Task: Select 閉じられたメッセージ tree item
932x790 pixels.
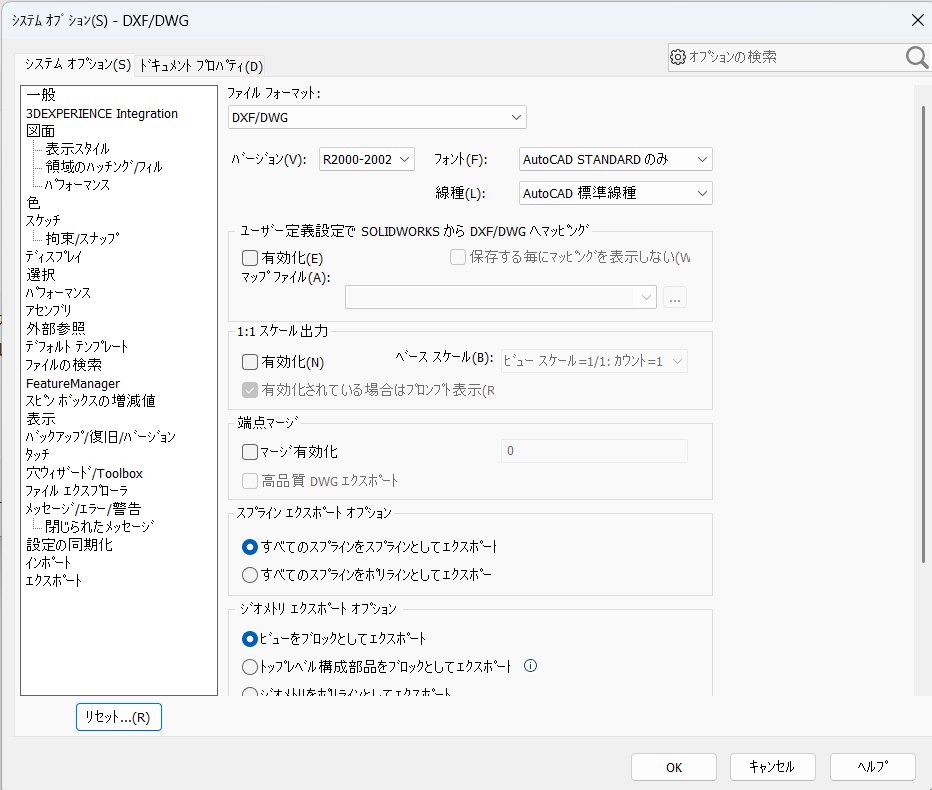Action: coord(99,527)
